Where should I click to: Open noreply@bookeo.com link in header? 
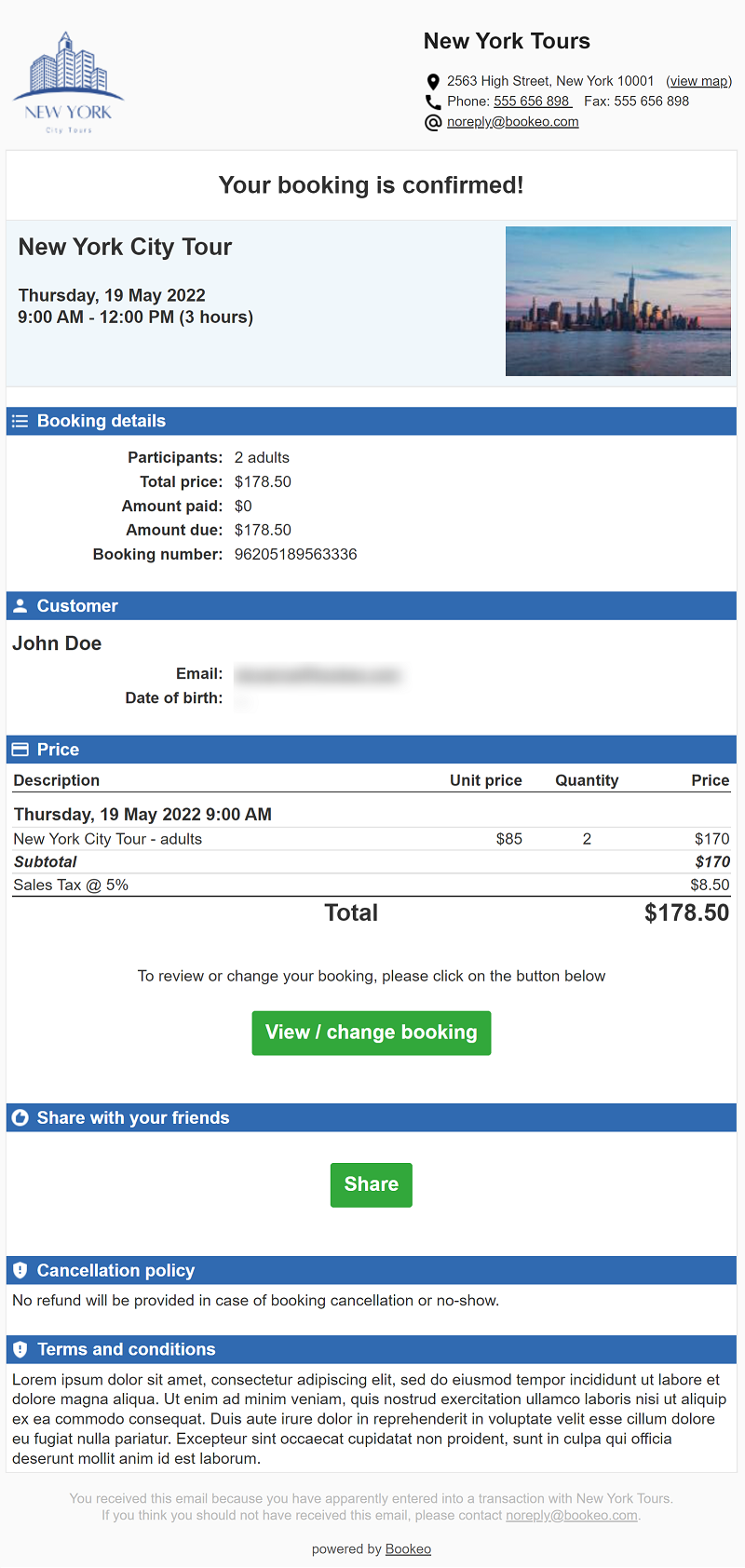tap(513, 122)
